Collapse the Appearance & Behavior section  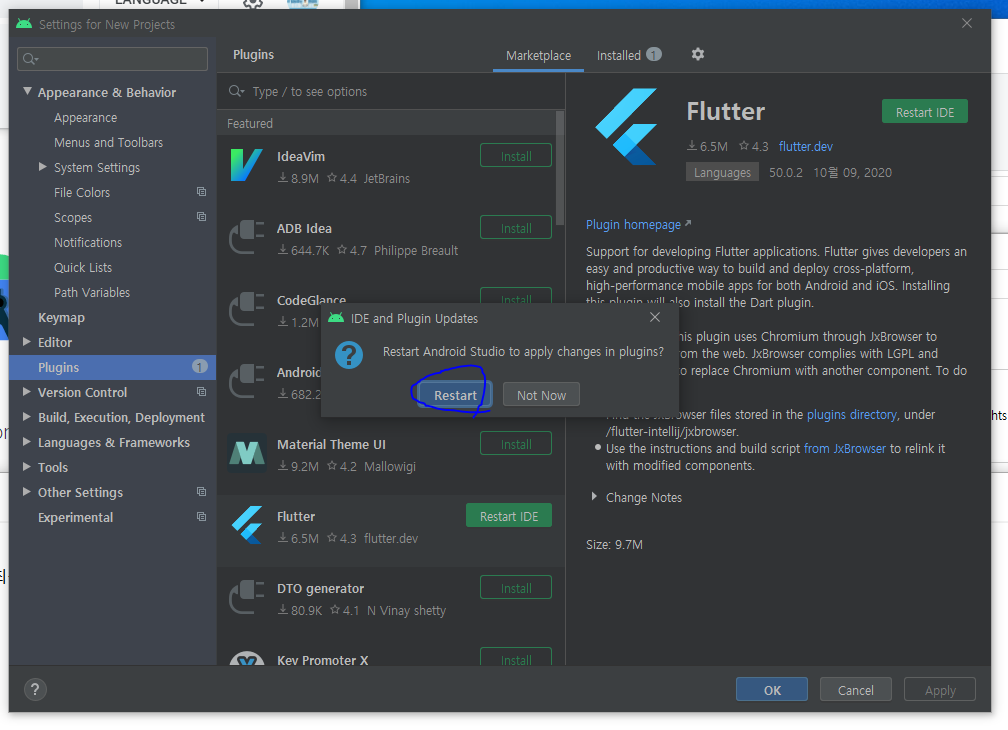coord(27,92)
